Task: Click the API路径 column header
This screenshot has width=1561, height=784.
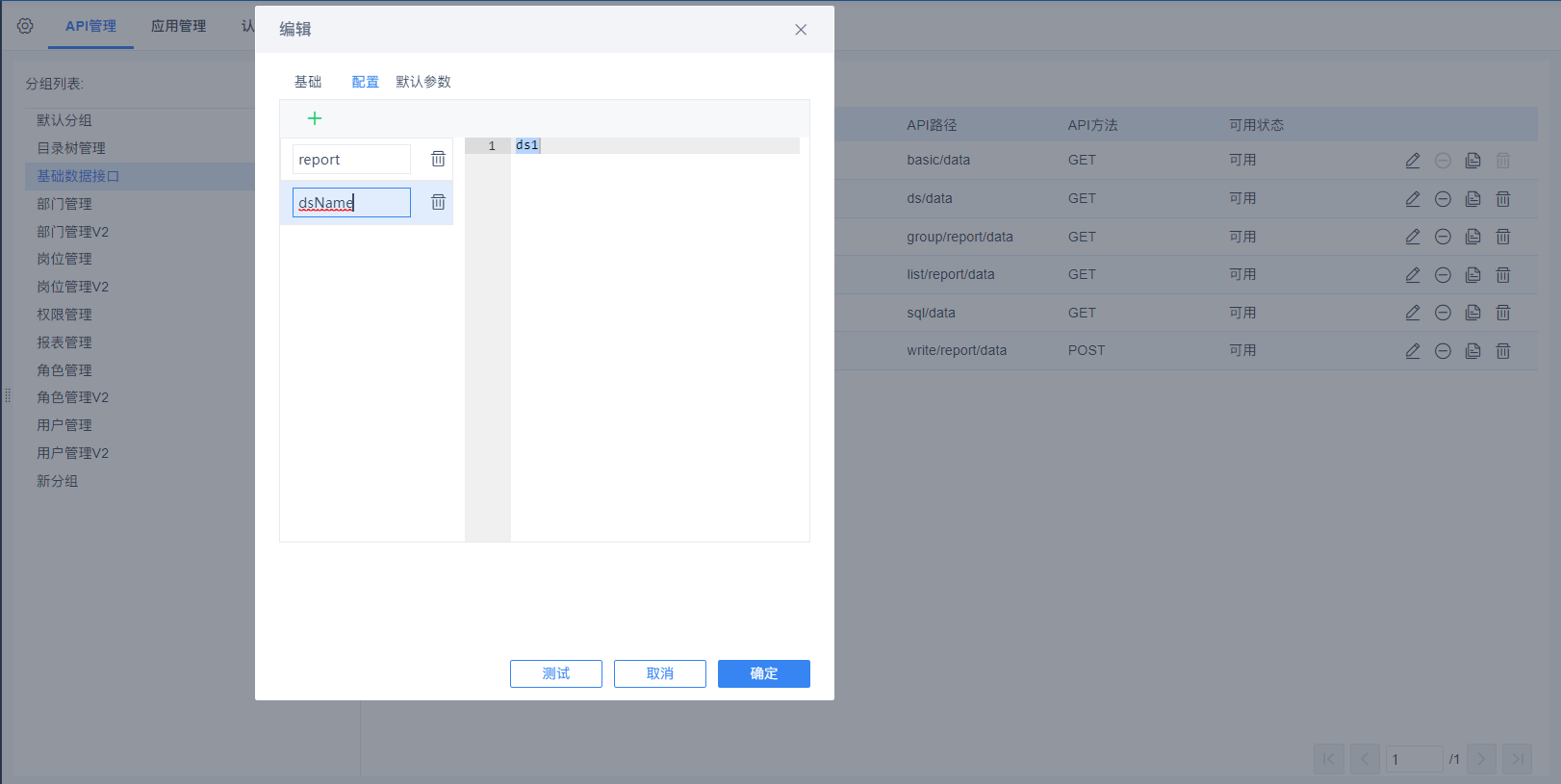Action: point(932,125)
